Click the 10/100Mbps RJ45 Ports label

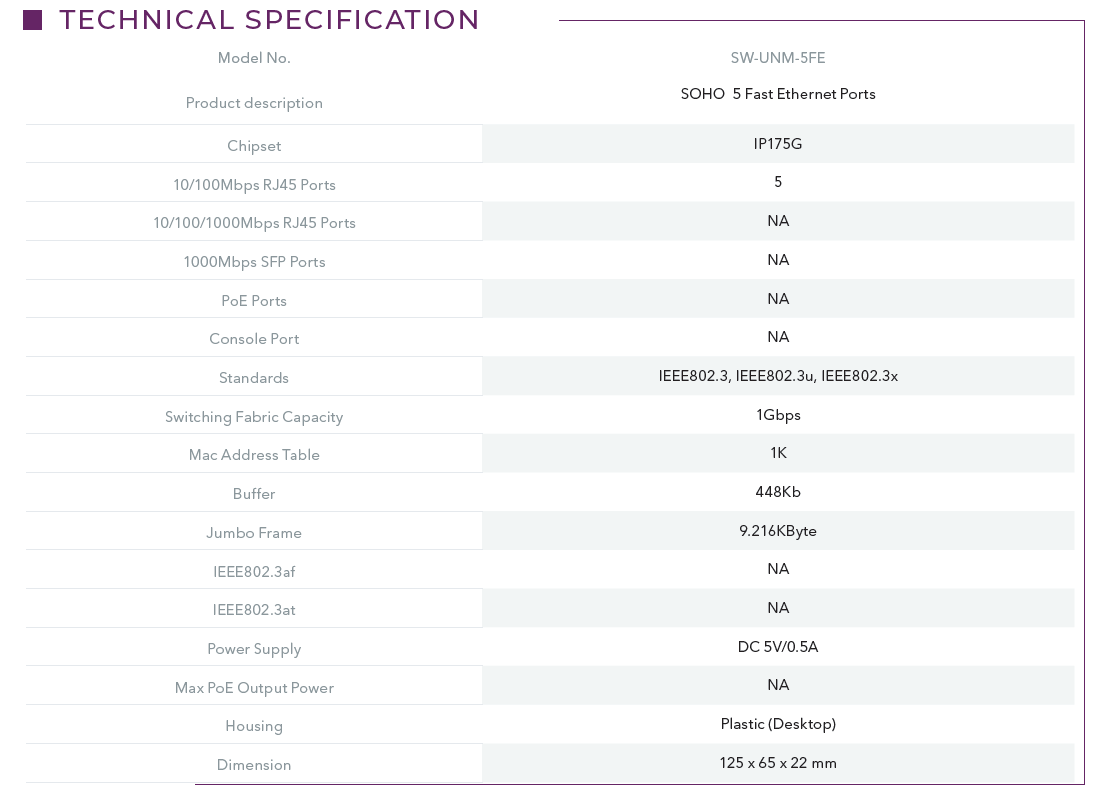254,185
